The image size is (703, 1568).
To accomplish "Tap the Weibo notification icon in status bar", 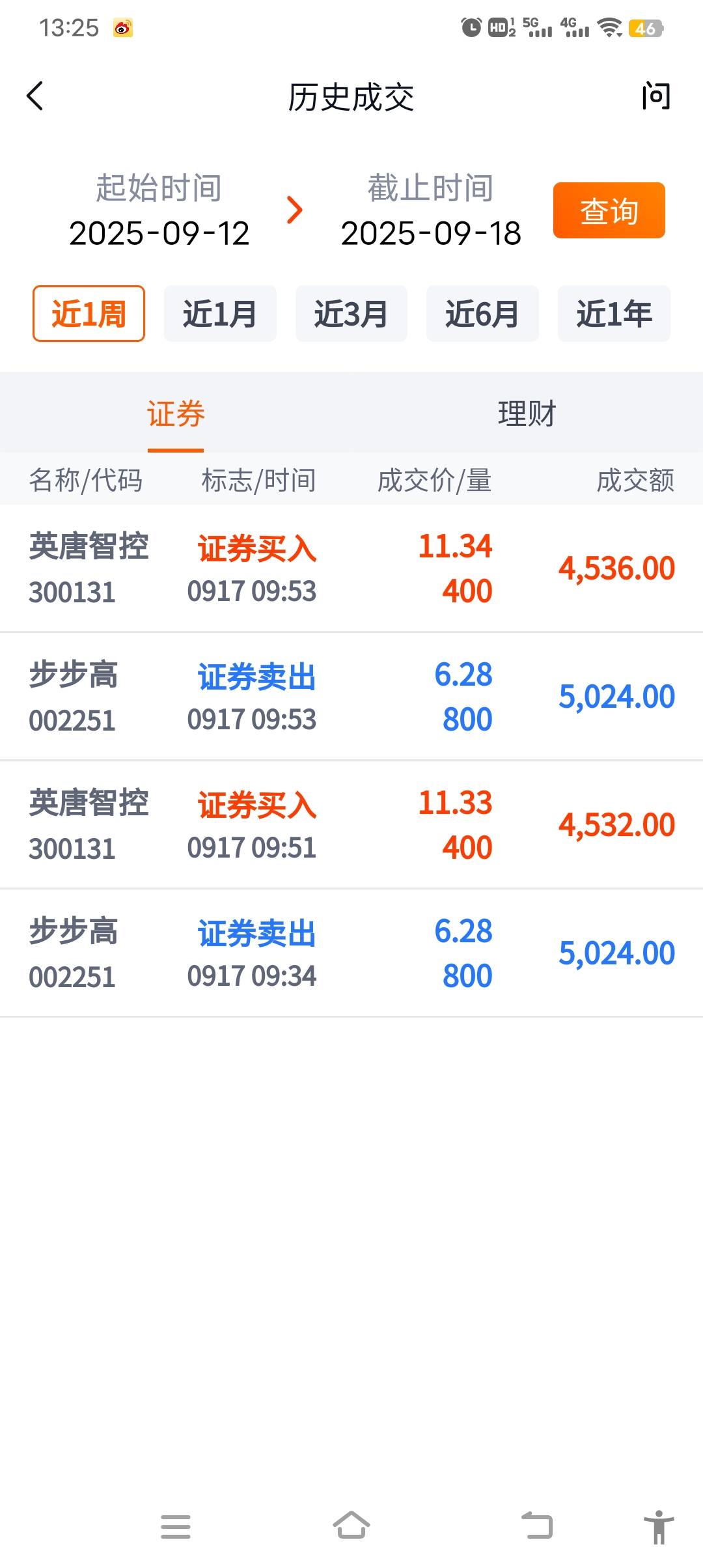I will pos(123,28).
